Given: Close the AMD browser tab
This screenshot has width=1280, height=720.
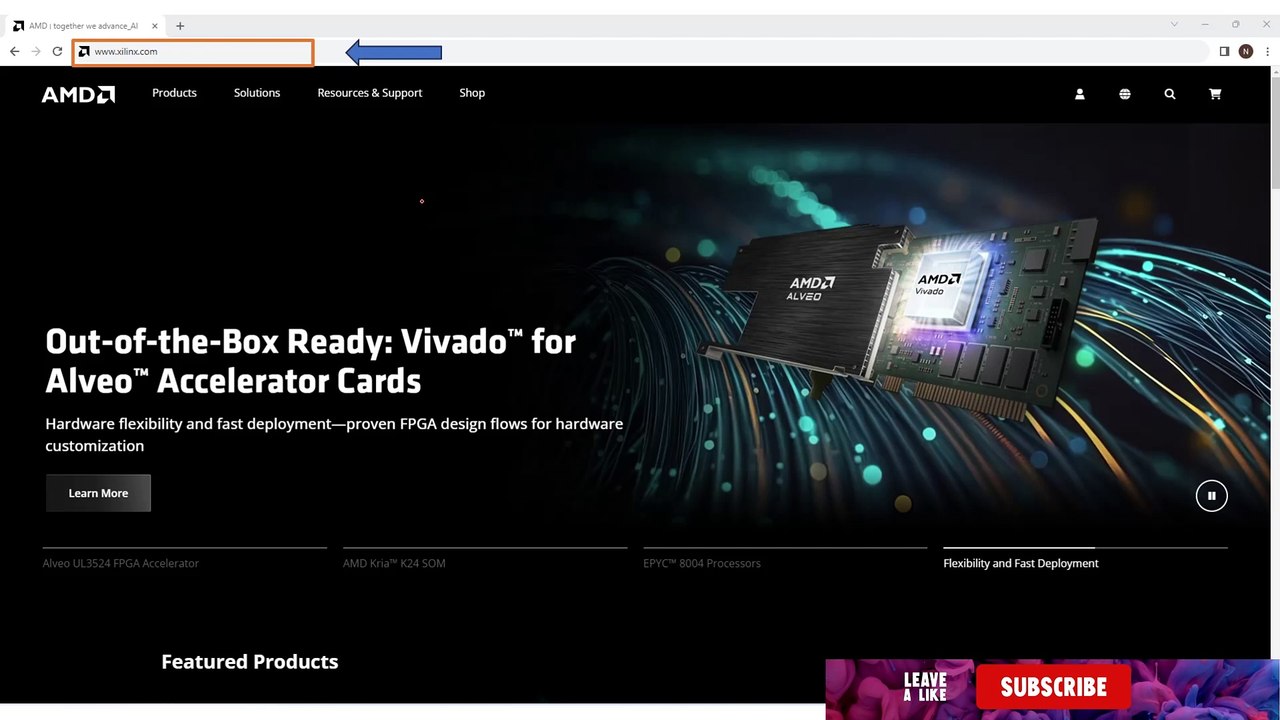Looking at the screenshot, I should point(155,26).
